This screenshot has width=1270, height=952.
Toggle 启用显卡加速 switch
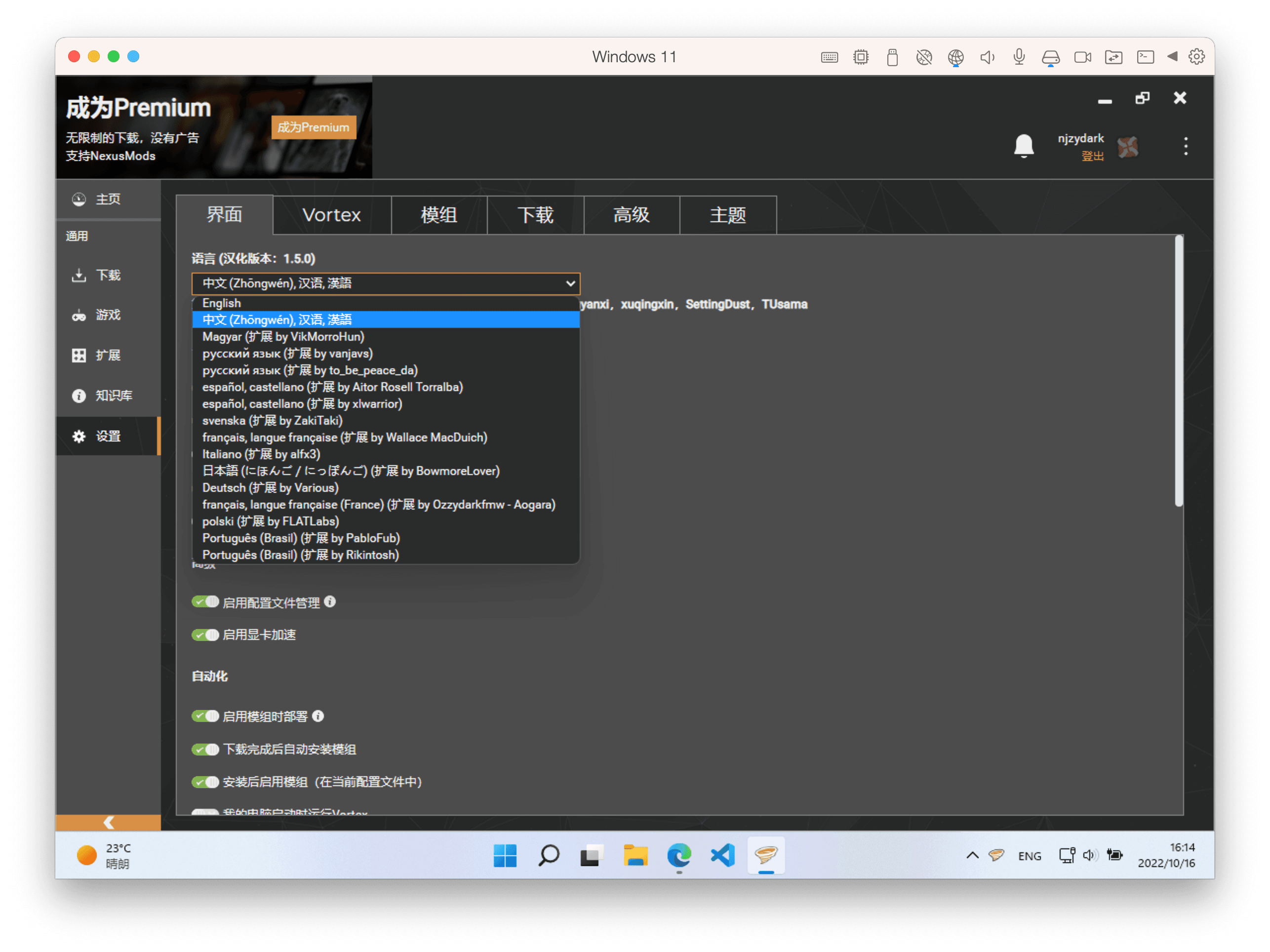(205, 635)
